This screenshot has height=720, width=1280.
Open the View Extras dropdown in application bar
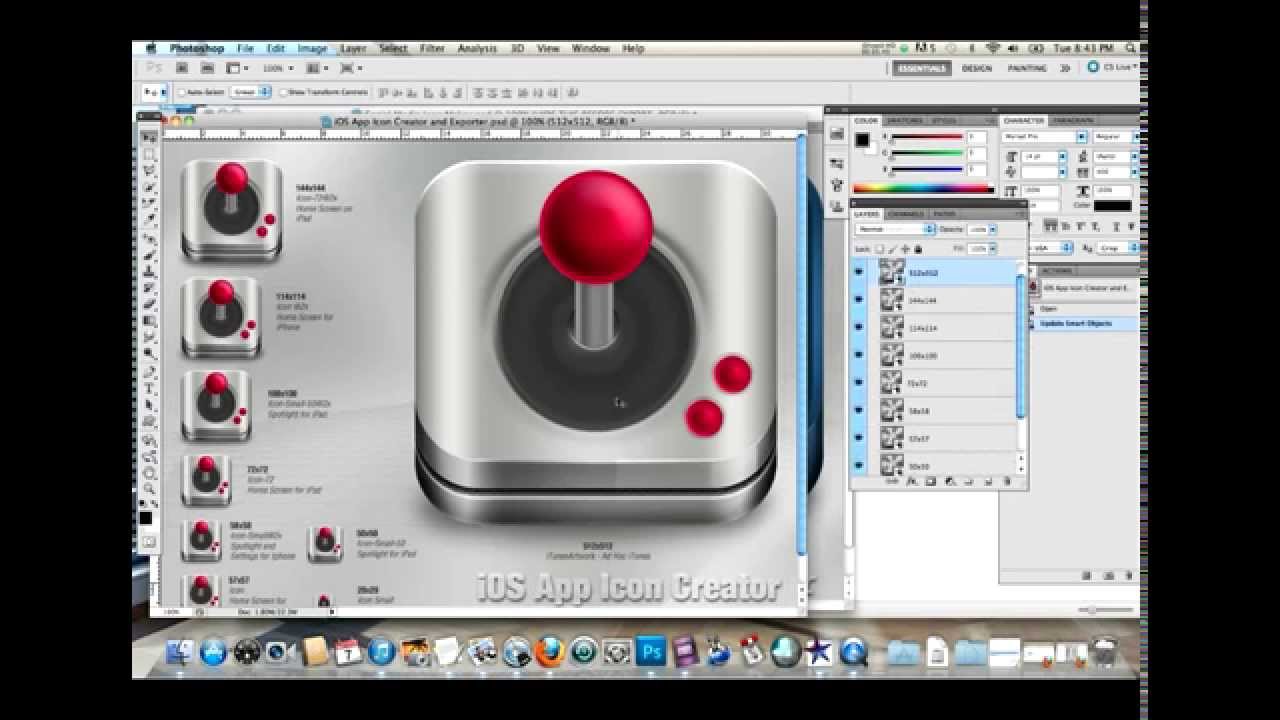point(237,68)
